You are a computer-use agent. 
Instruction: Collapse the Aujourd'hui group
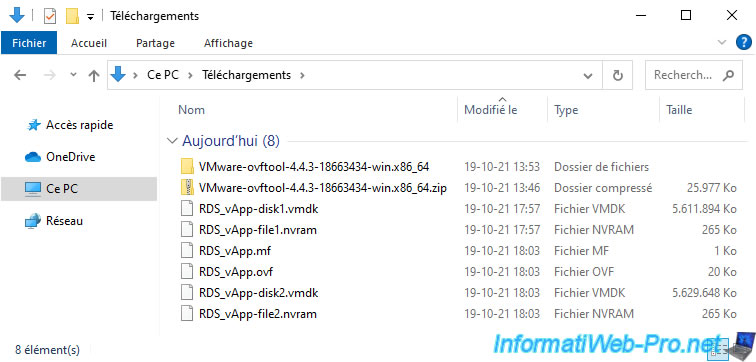(x=171, y=141)
